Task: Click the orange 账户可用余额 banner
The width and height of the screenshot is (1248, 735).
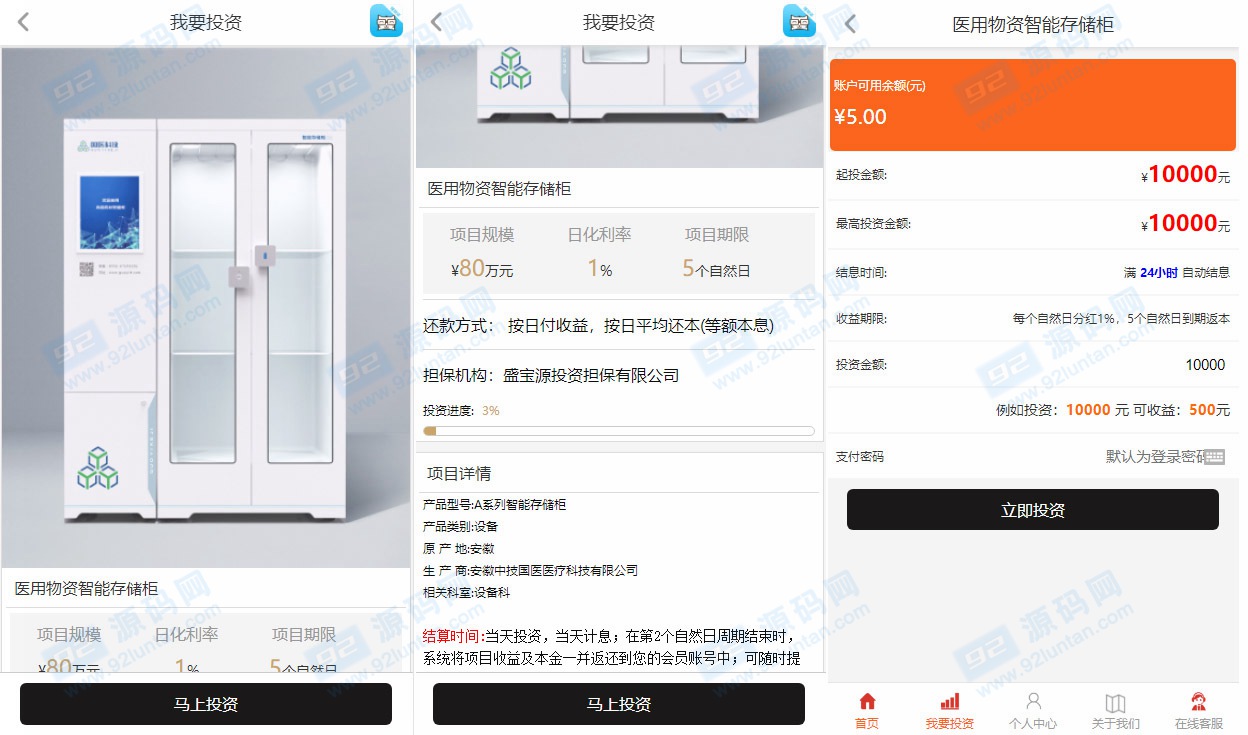Action: coord(1033,105)
